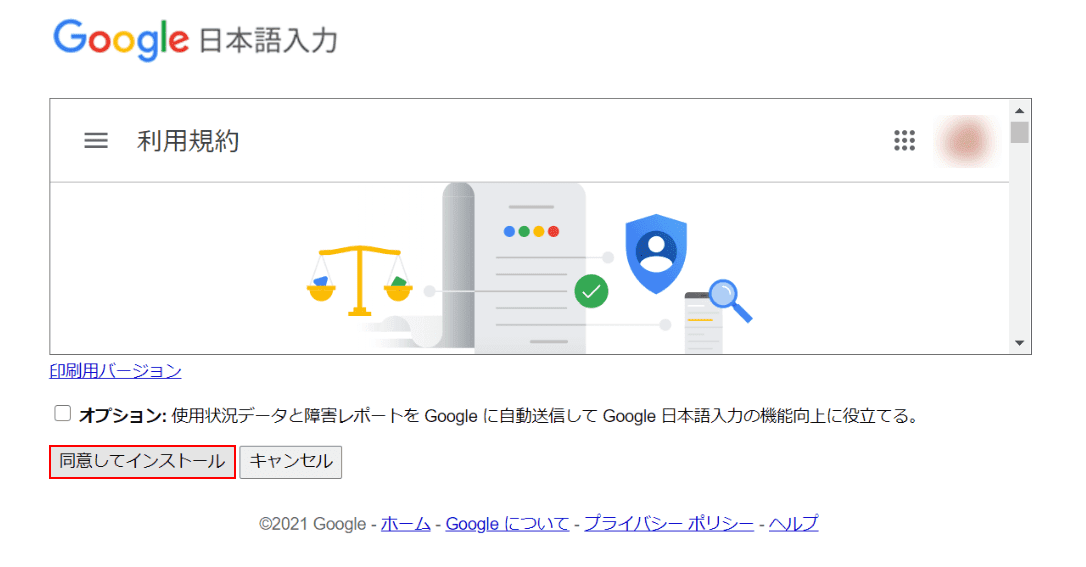Open the プライバシー ポリシー link
Image resolution: width=1086 pixels, height=567 pixels.
click(668, 523)
